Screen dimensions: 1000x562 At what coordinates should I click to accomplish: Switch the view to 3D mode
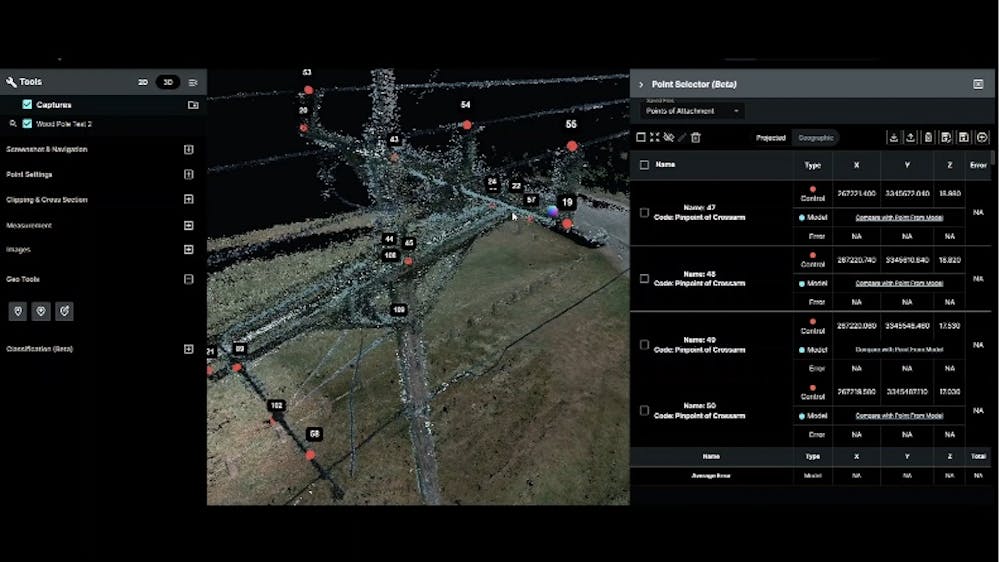168,82
